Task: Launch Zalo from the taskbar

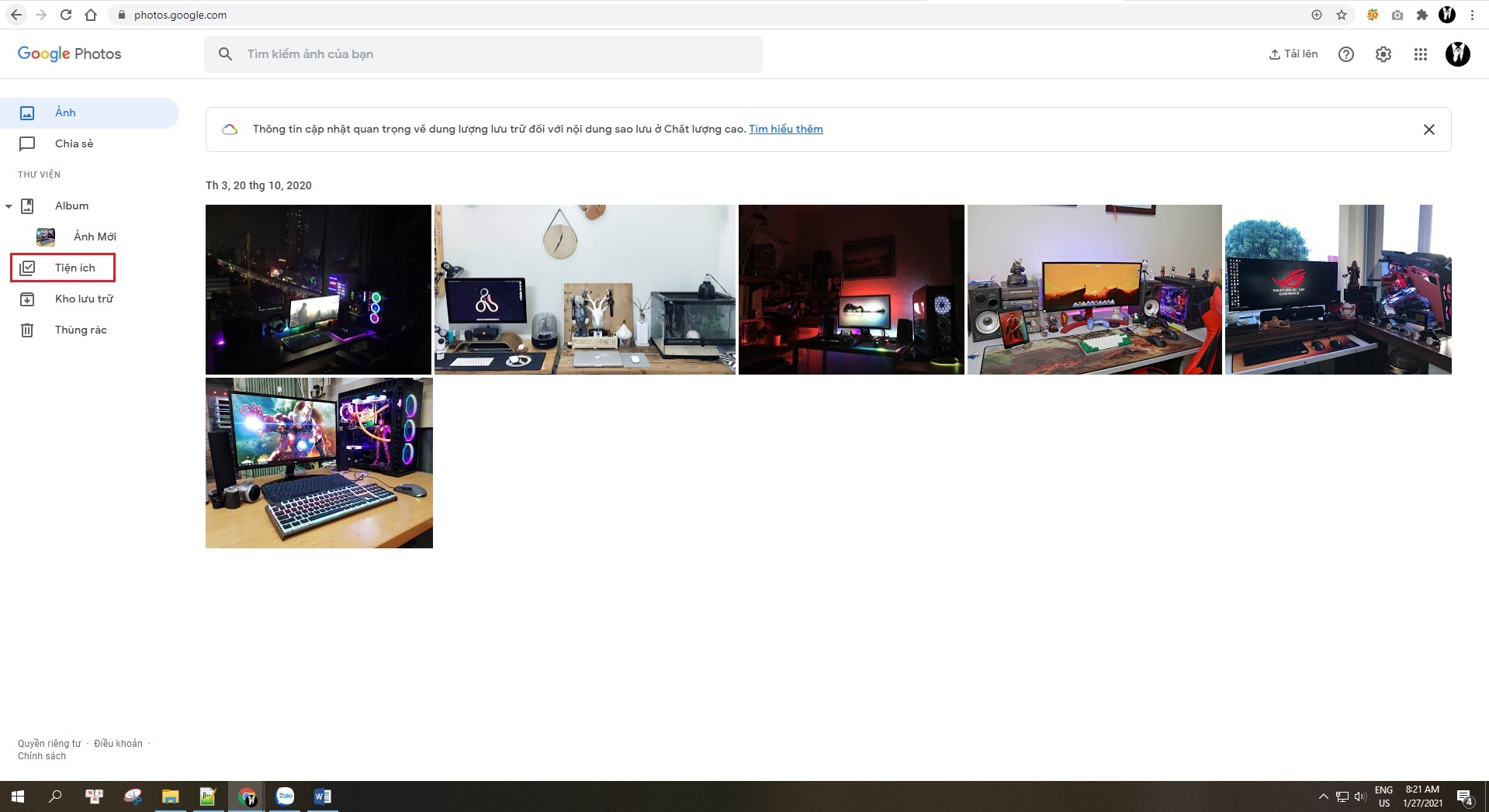Action: [286, 796]
